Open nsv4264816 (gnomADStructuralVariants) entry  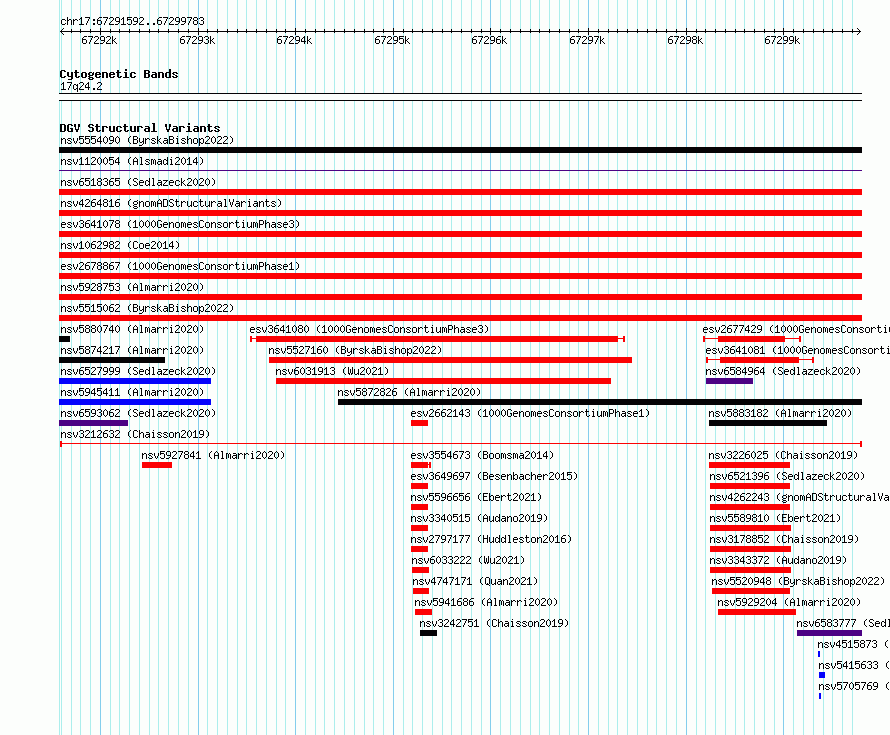[171, 203]
